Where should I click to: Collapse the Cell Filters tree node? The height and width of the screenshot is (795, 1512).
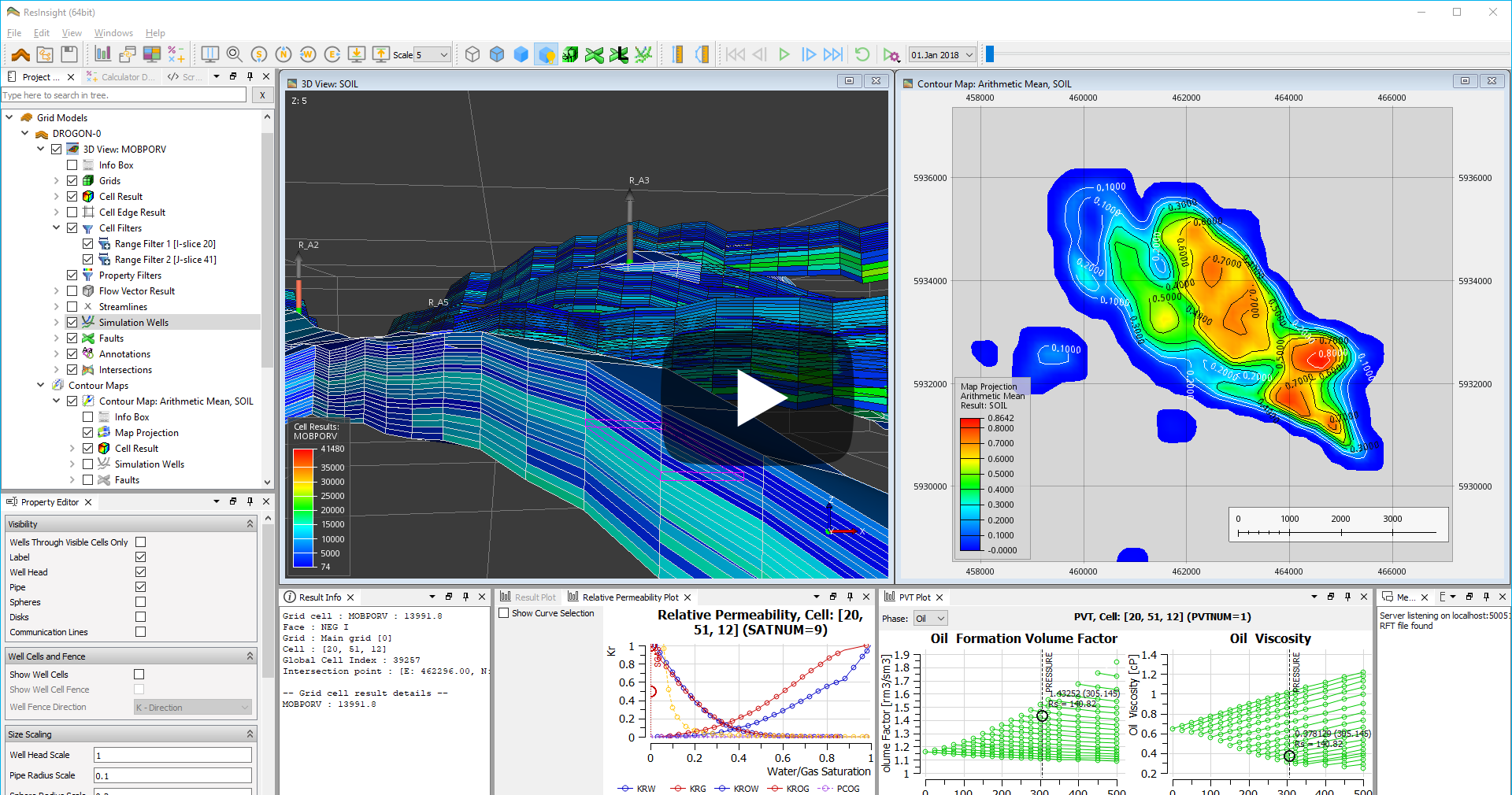(x=57, y=227)
